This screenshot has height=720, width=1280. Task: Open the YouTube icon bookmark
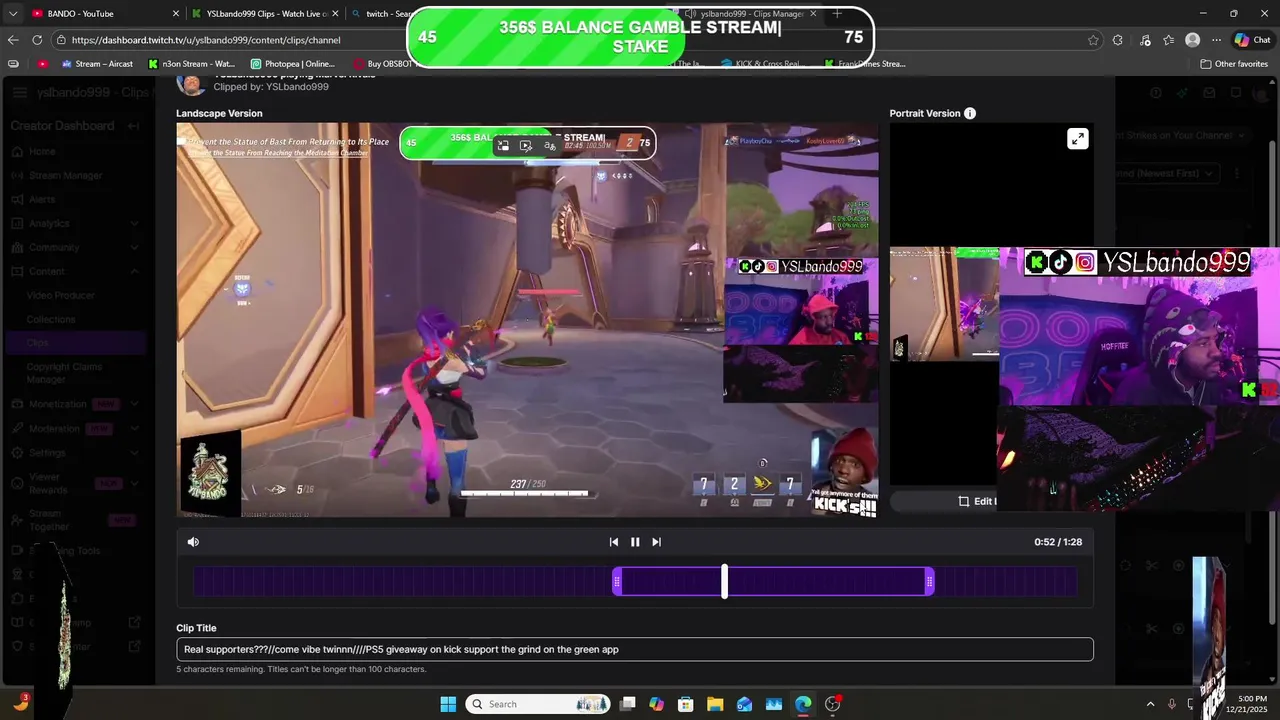tap(42, 64)
